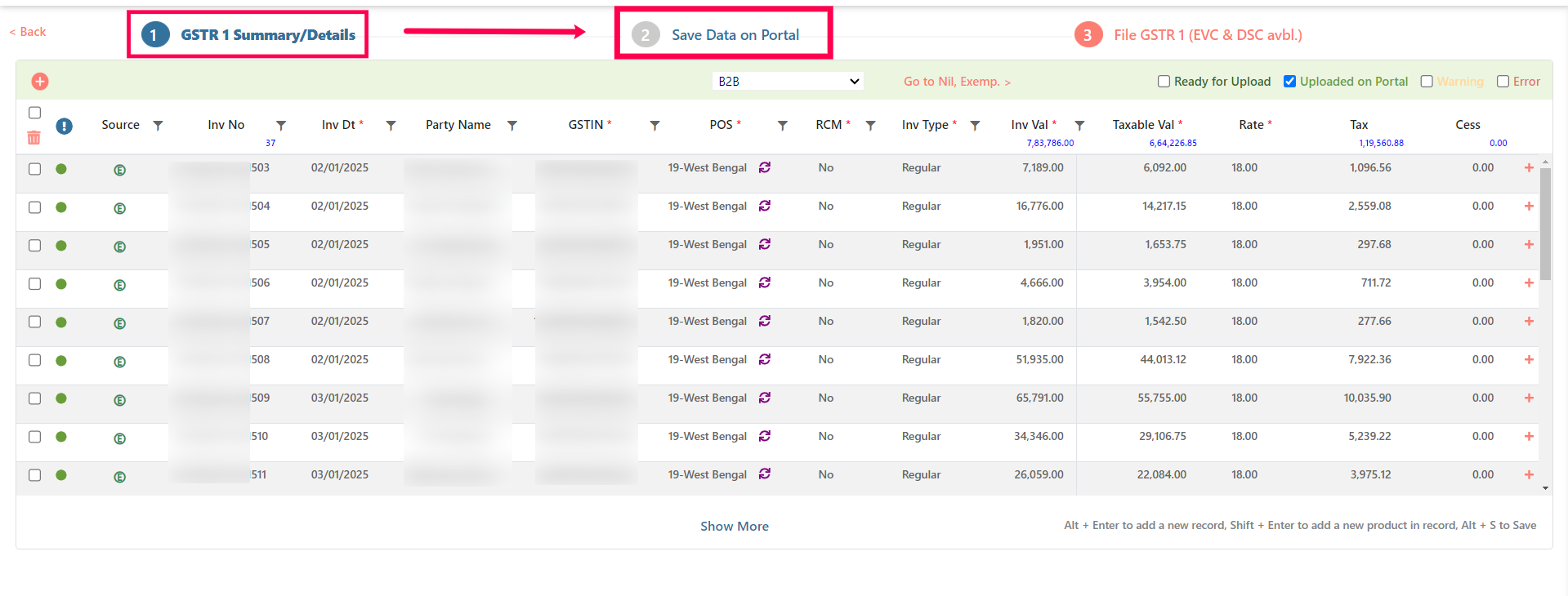Click the total invoice value 7,83,786.00
The width and height of the screenshot is (1568, 596).
coord(1050,143)
